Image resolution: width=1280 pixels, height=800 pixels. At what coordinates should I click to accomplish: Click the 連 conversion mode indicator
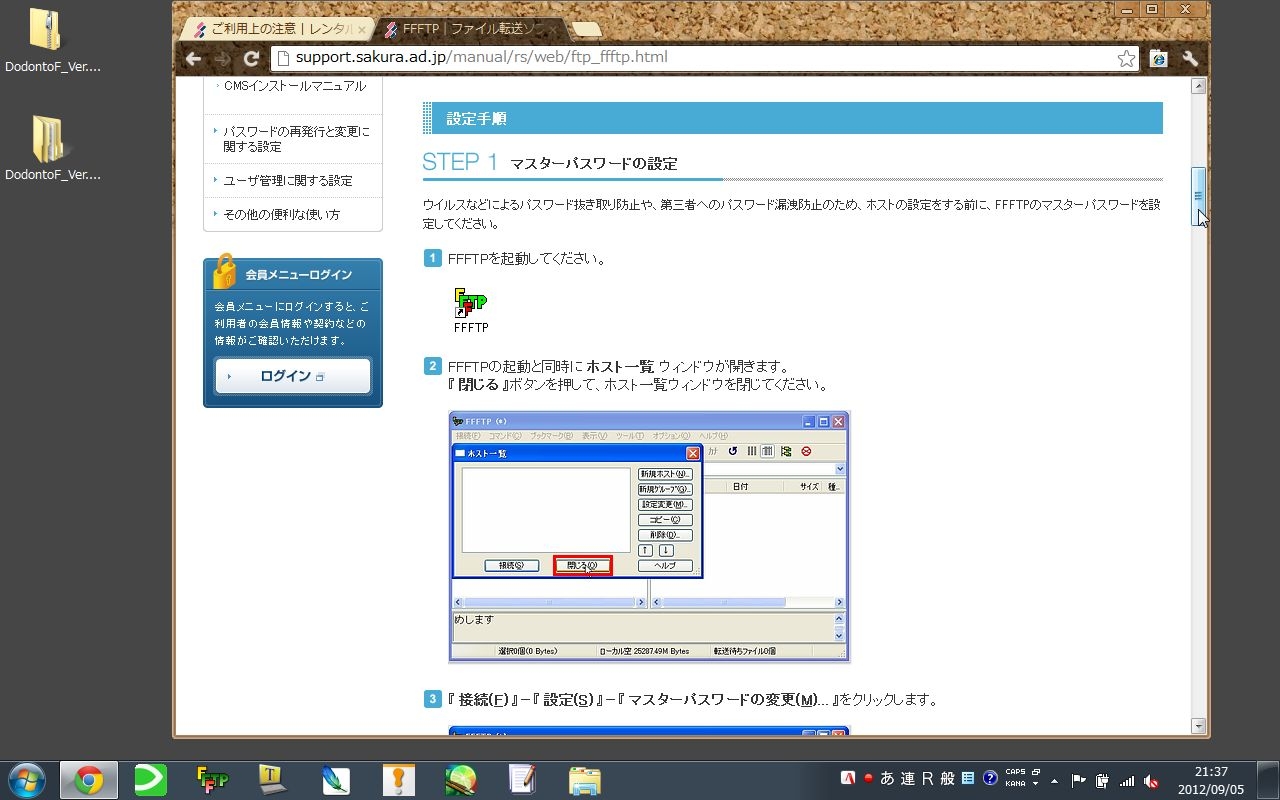[907, 779]
